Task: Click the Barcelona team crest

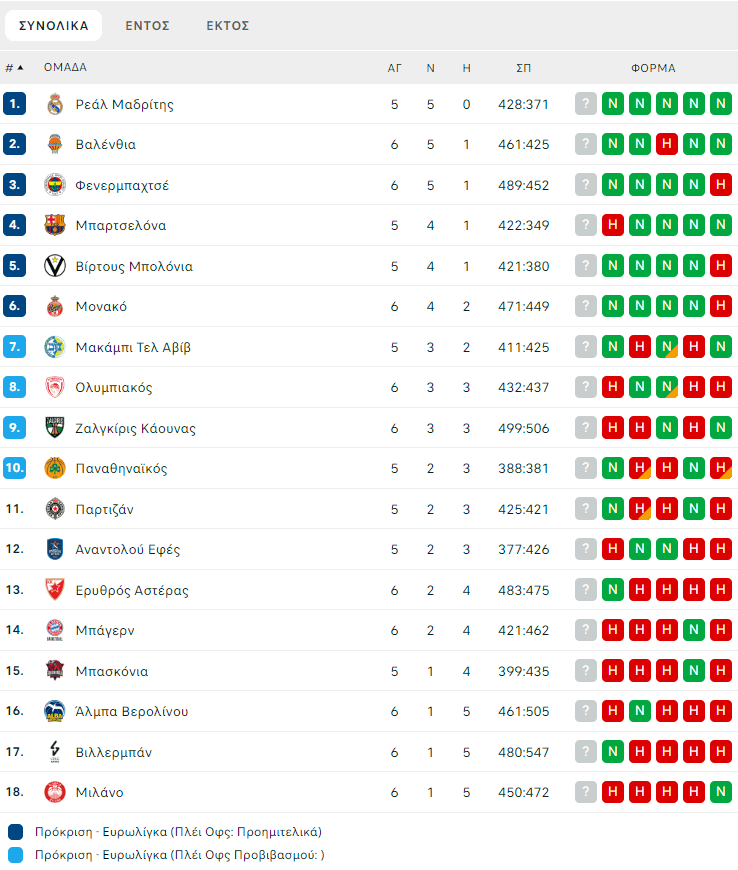Action: (x=55, y=226)
